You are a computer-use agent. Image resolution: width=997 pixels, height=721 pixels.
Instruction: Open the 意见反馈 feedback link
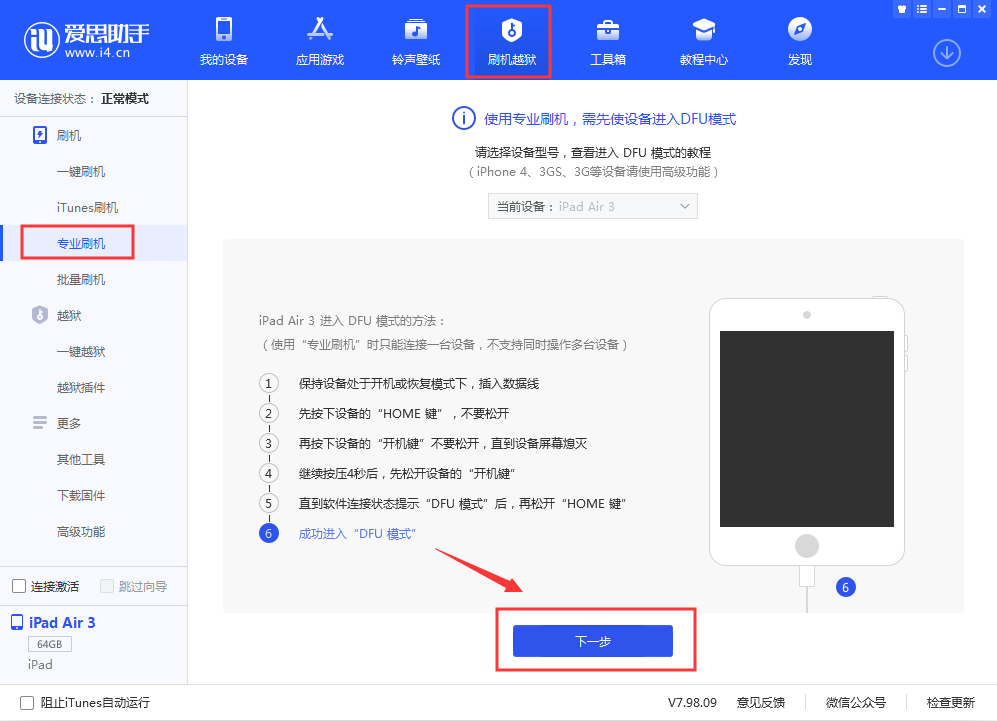(x=762, y=702)
